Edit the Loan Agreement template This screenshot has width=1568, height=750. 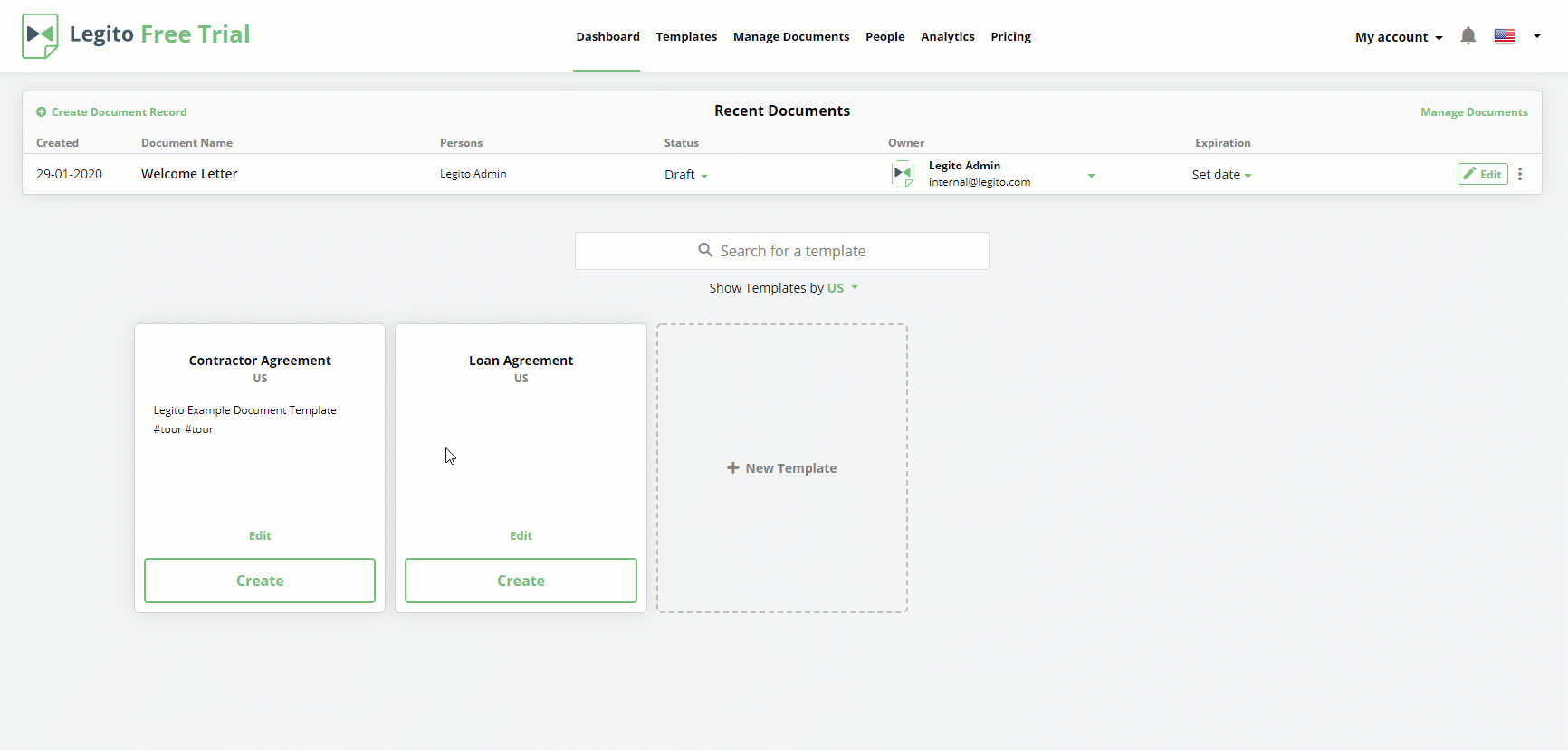[521, 535]
